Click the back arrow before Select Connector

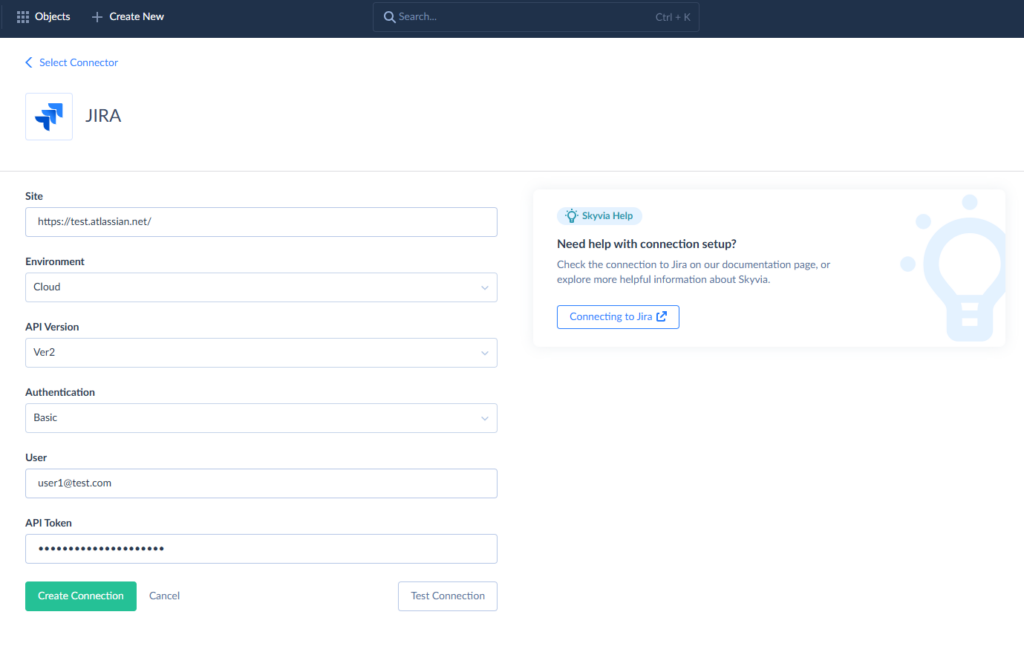point(28,62)
